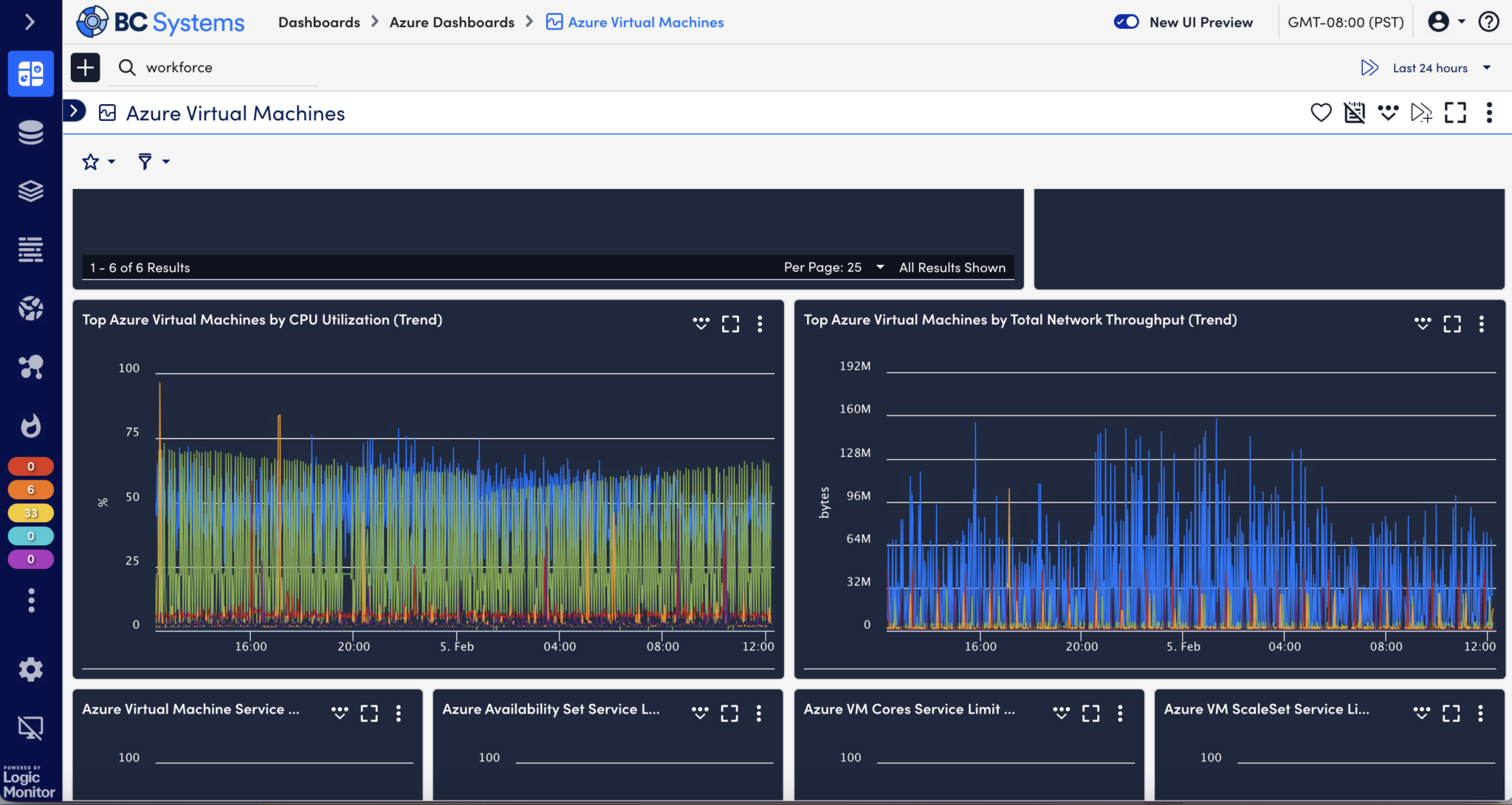Select the Websites globe icon in sidebar
The image size is (1512, 805).
30,308
